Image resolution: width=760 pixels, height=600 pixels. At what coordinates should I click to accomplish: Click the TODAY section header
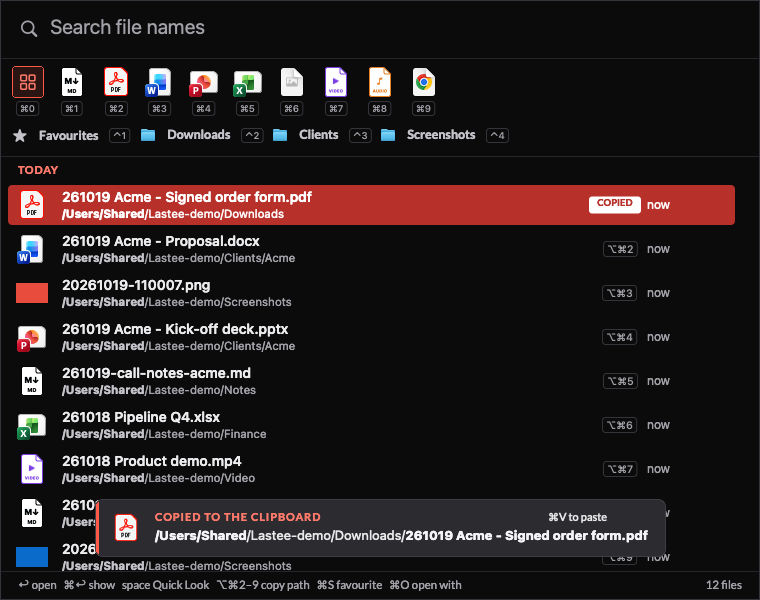click(x=38, y=170)
